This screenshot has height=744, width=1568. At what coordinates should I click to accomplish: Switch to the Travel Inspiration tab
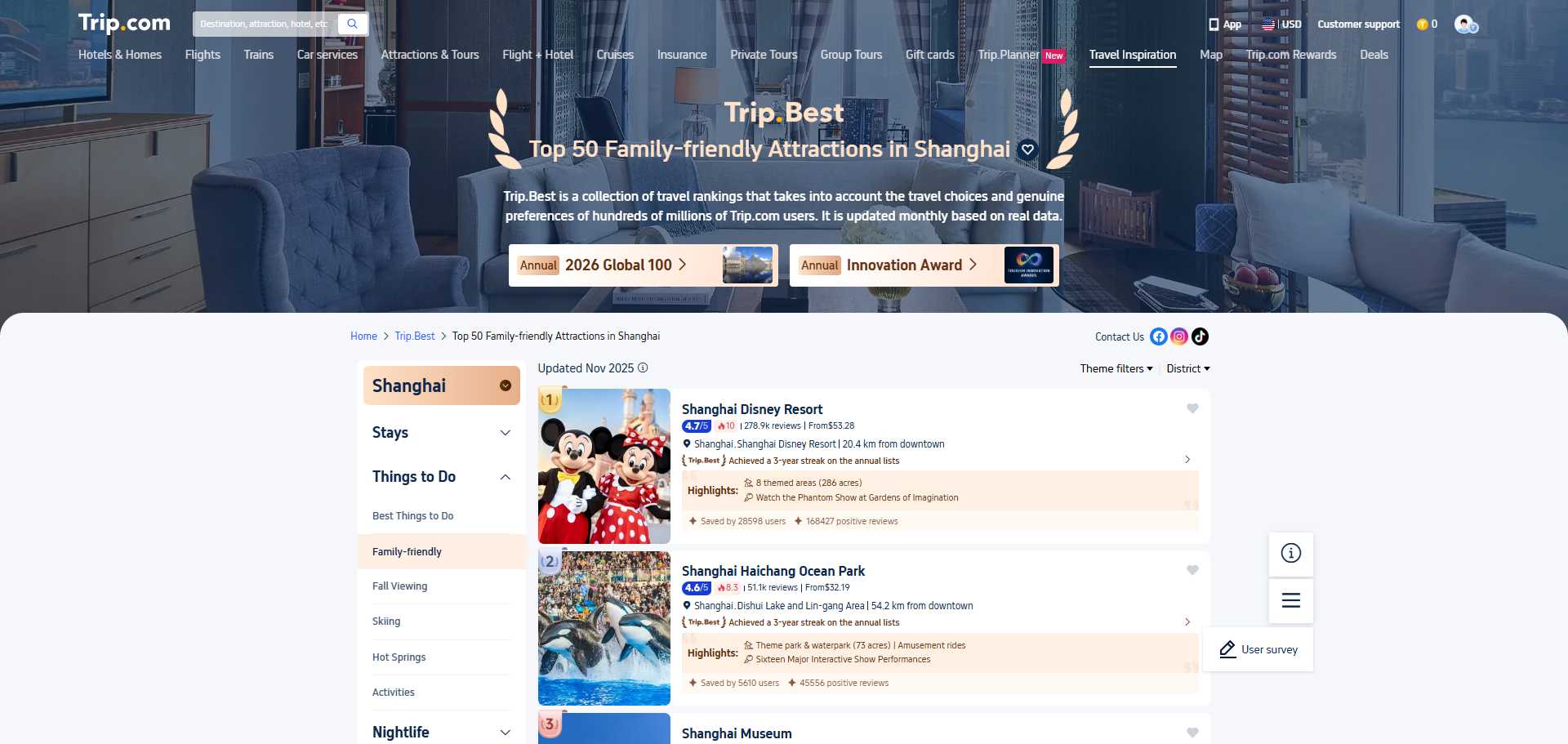[x=1133, y=55]
